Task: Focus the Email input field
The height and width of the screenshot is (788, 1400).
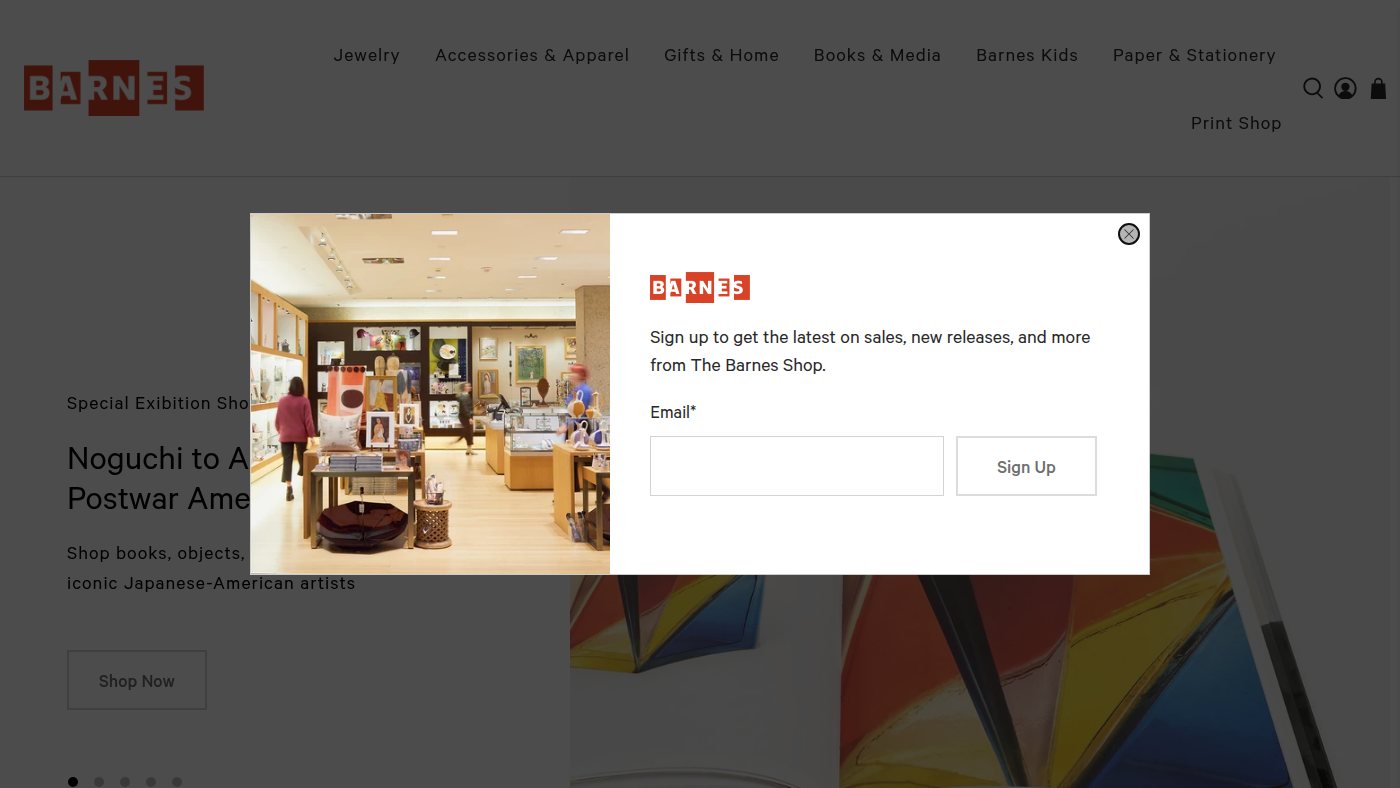Action: coord(797,466)
